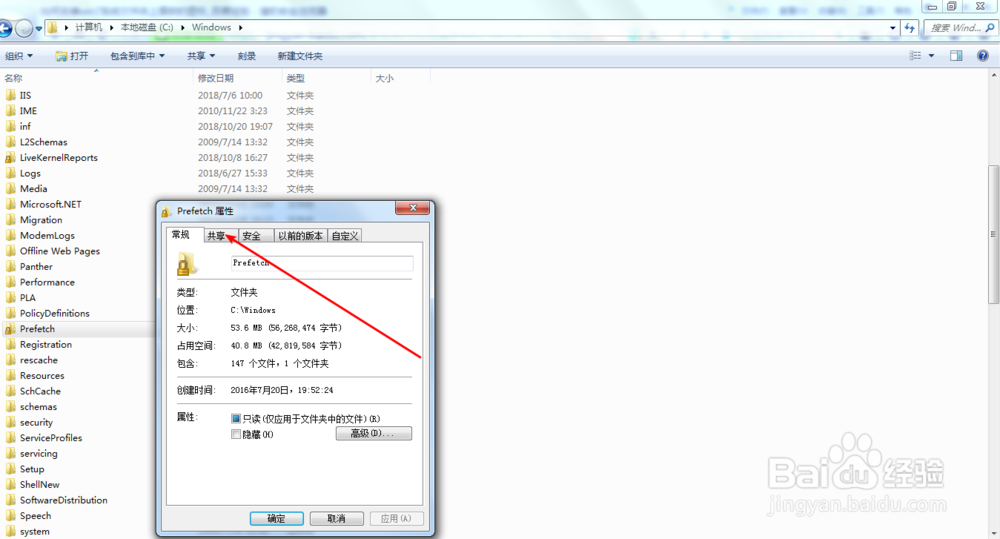Toggle the 隐藏 hidden checkbox

click(236, 434)
